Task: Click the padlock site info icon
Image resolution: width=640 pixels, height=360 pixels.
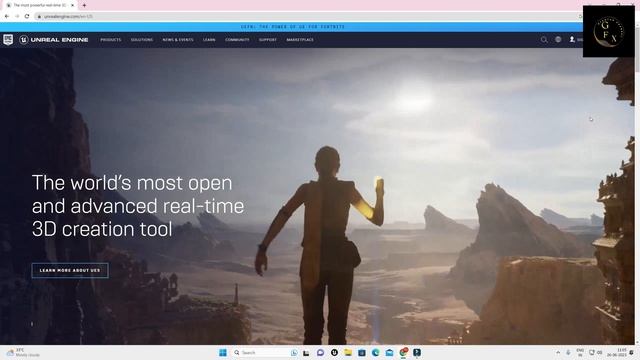Action: (39, 16)
